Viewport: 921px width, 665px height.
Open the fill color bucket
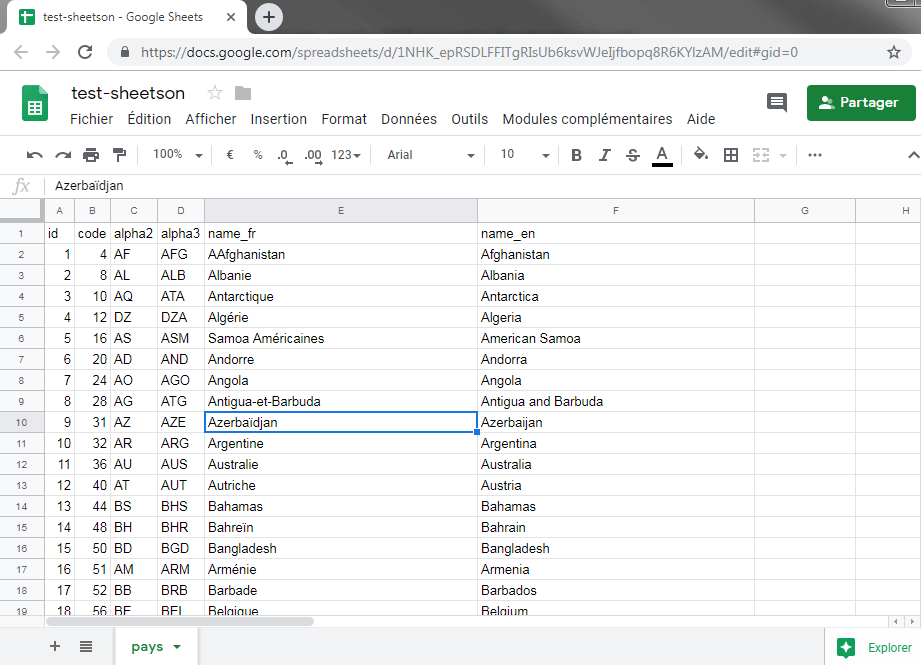pyautogui.click(x=701, y=155)
